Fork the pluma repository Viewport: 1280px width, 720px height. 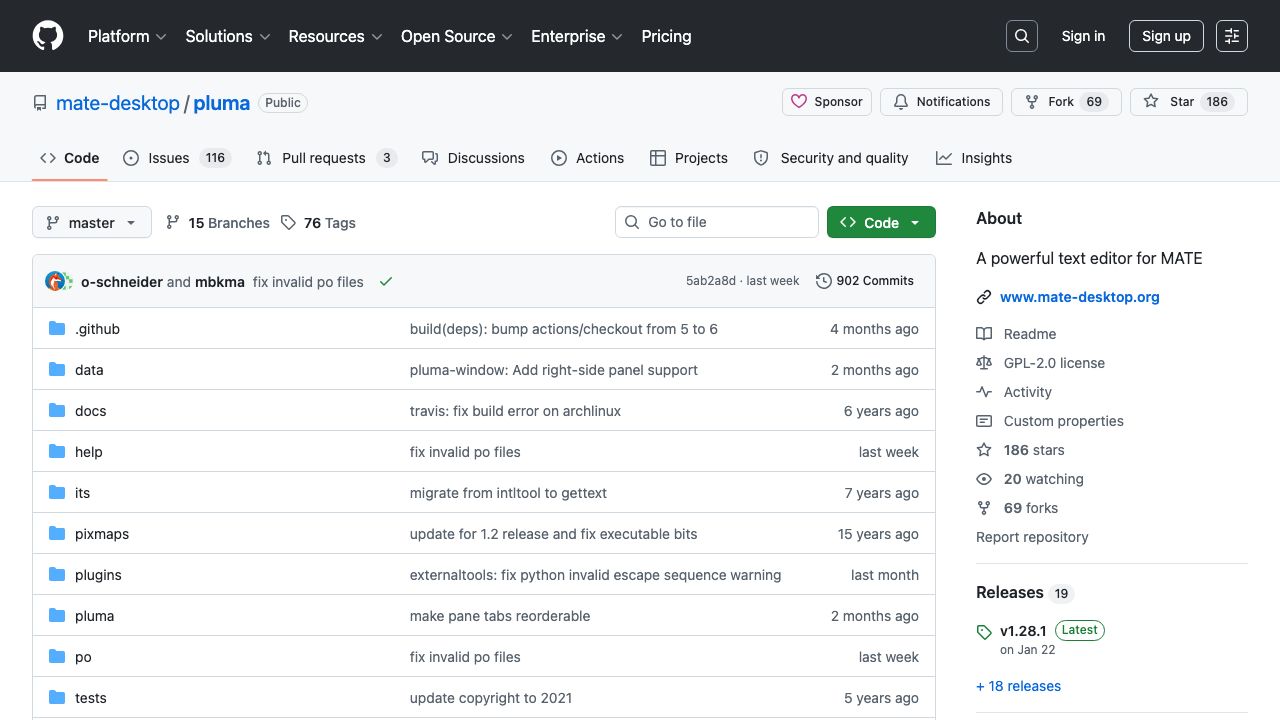[1066, 102]
